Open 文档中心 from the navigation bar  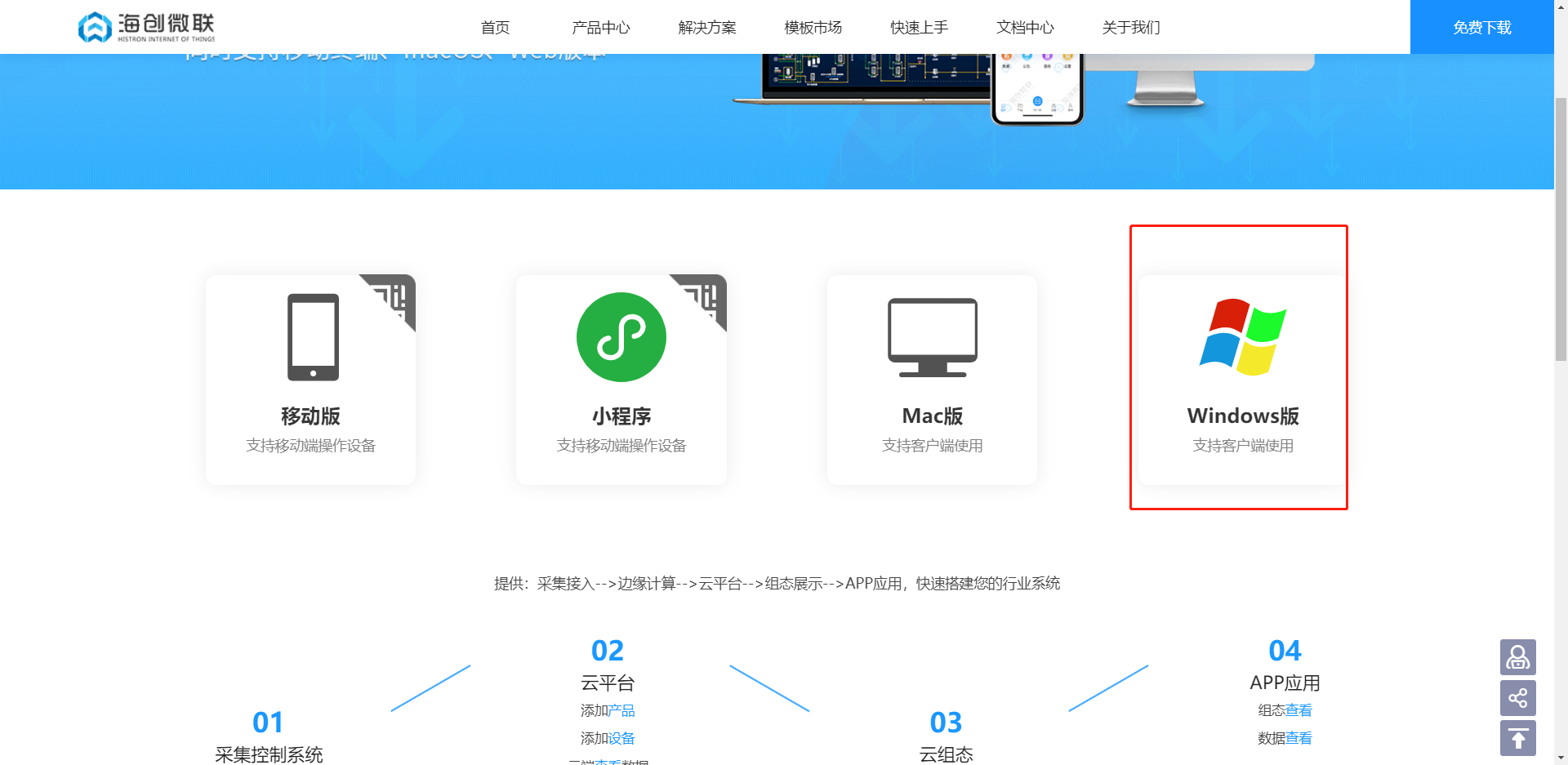[1026, 28]
